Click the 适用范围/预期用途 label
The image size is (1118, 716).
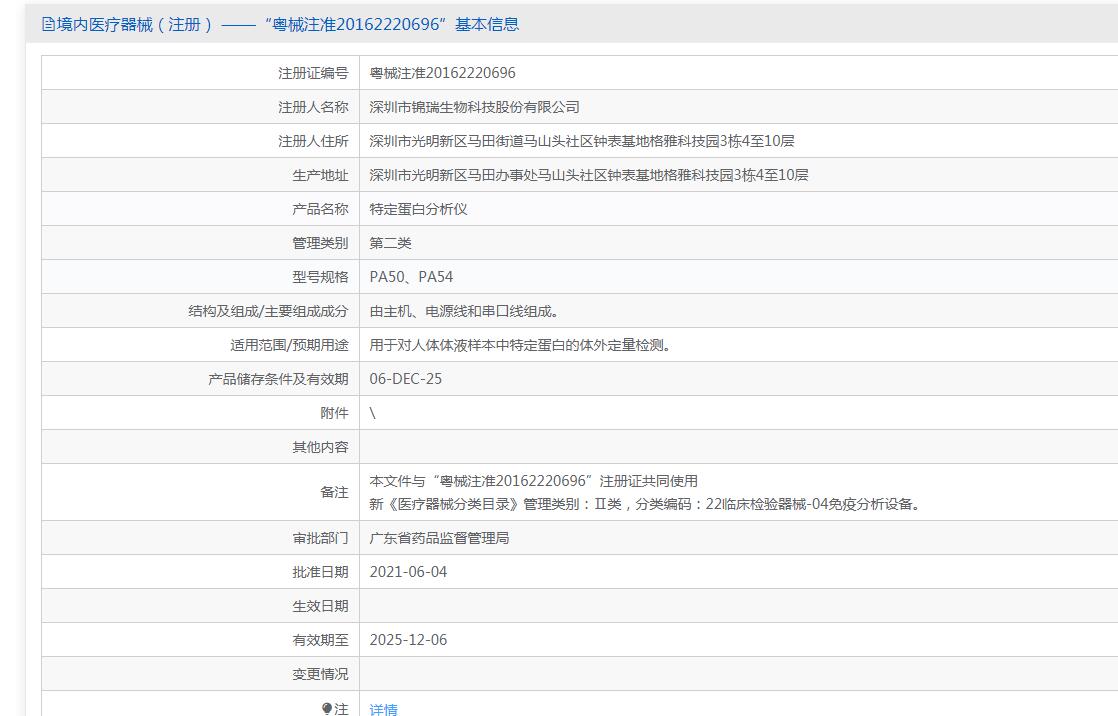point(289,345)
